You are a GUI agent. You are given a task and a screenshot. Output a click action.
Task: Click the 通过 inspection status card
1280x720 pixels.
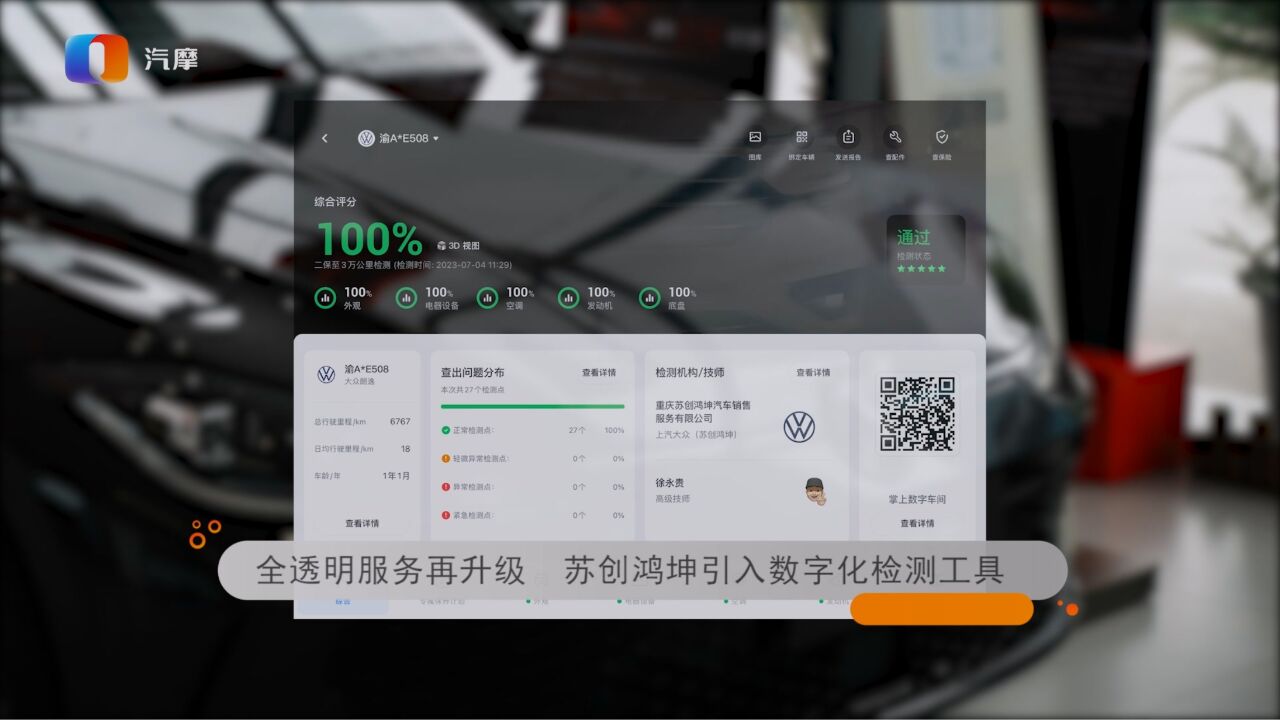925,249
